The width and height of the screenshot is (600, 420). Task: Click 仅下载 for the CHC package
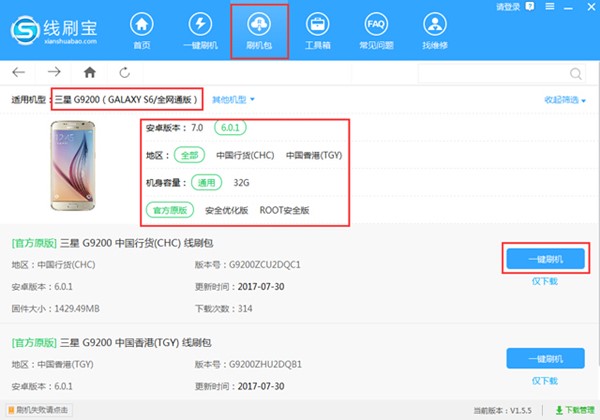pyautogui.click(x=545, y=282)
